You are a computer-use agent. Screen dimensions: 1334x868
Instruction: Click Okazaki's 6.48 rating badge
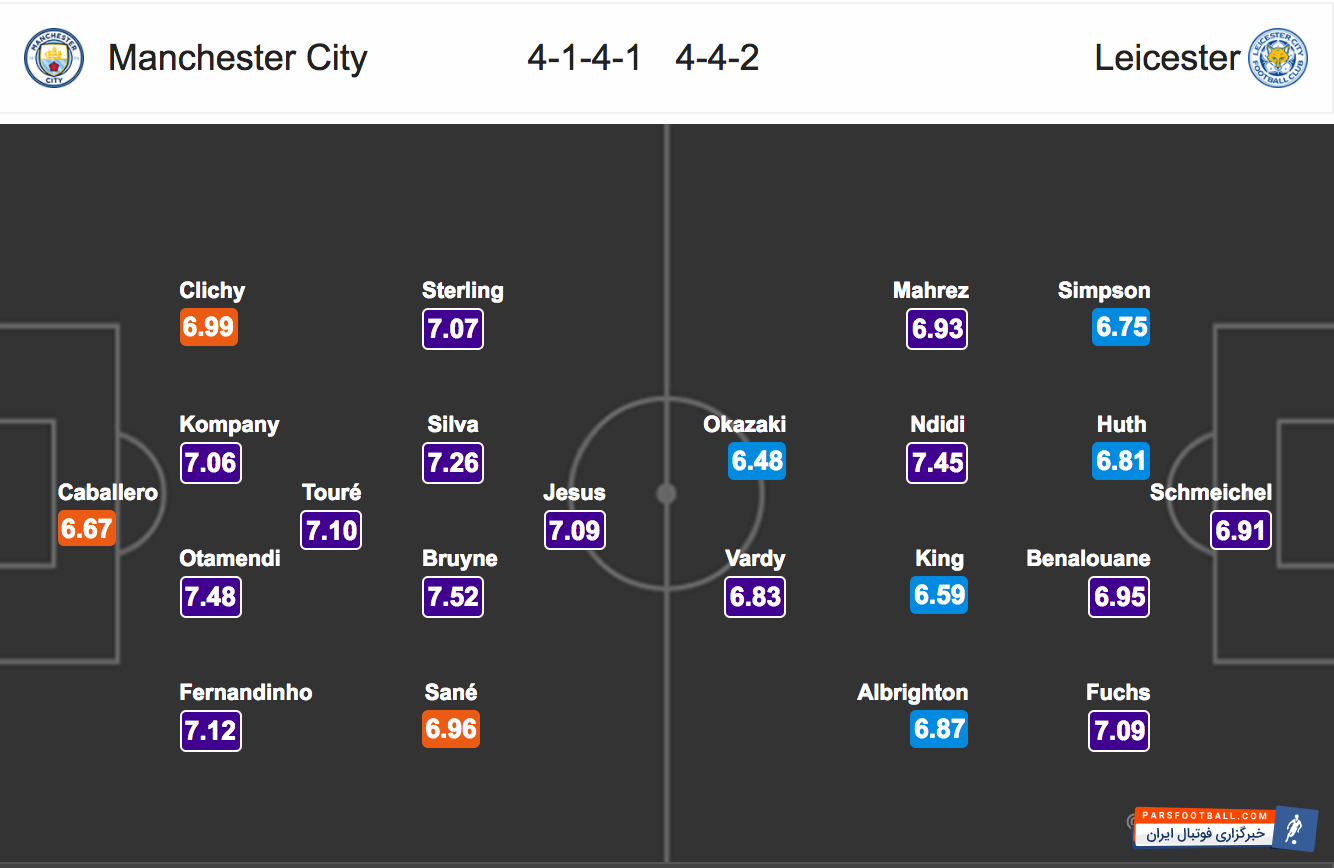757,461
